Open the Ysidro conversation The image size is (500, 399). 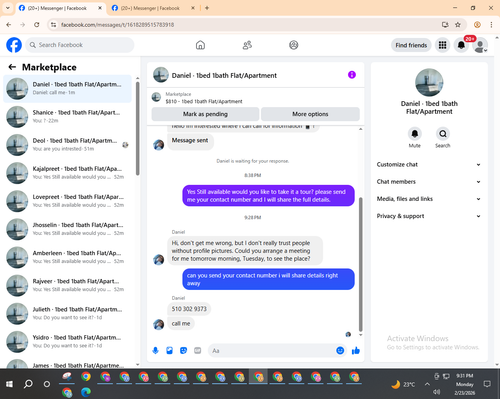point(67,341)
